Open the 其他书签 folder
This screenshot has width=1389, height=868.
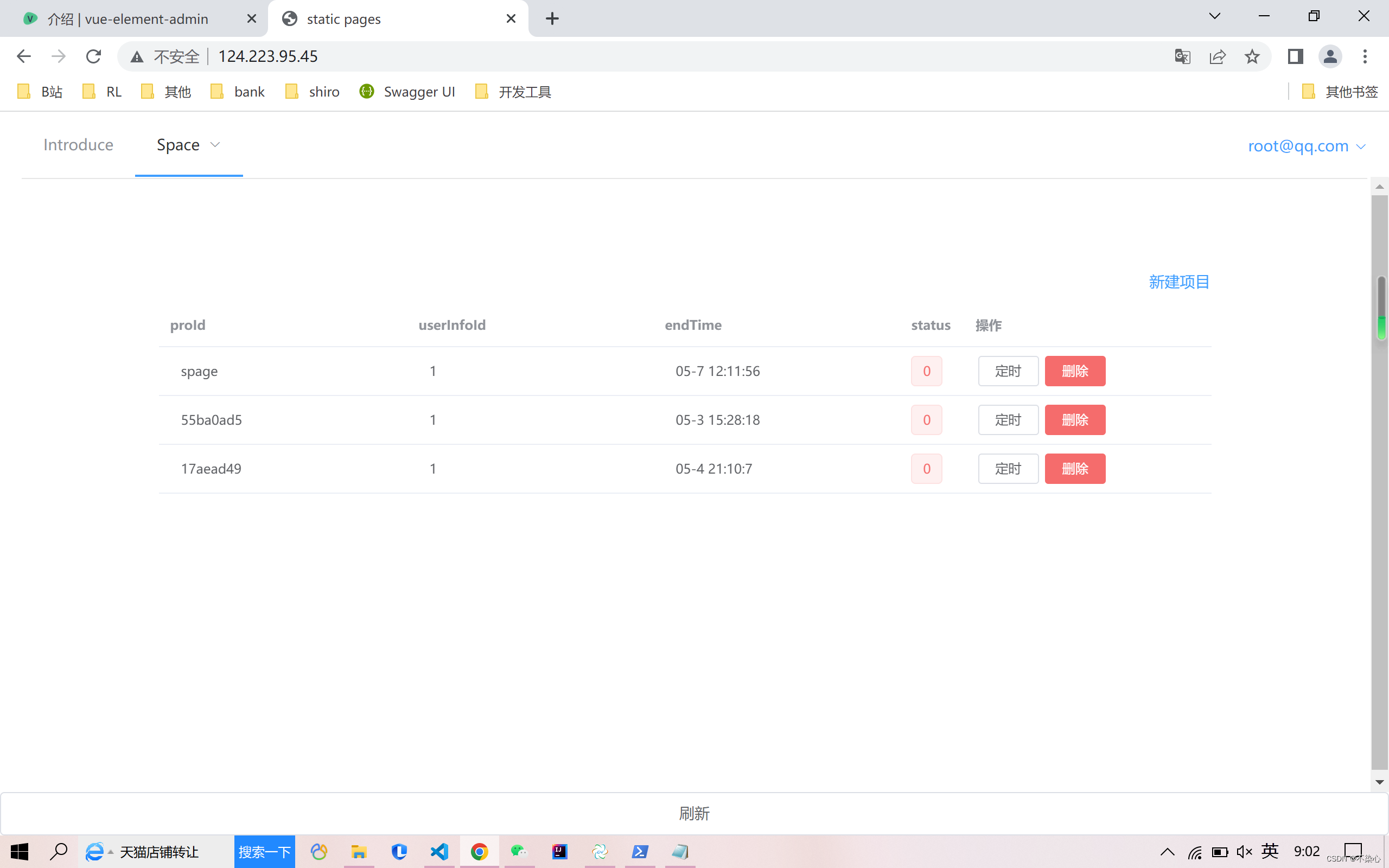tap(1340, 92)
